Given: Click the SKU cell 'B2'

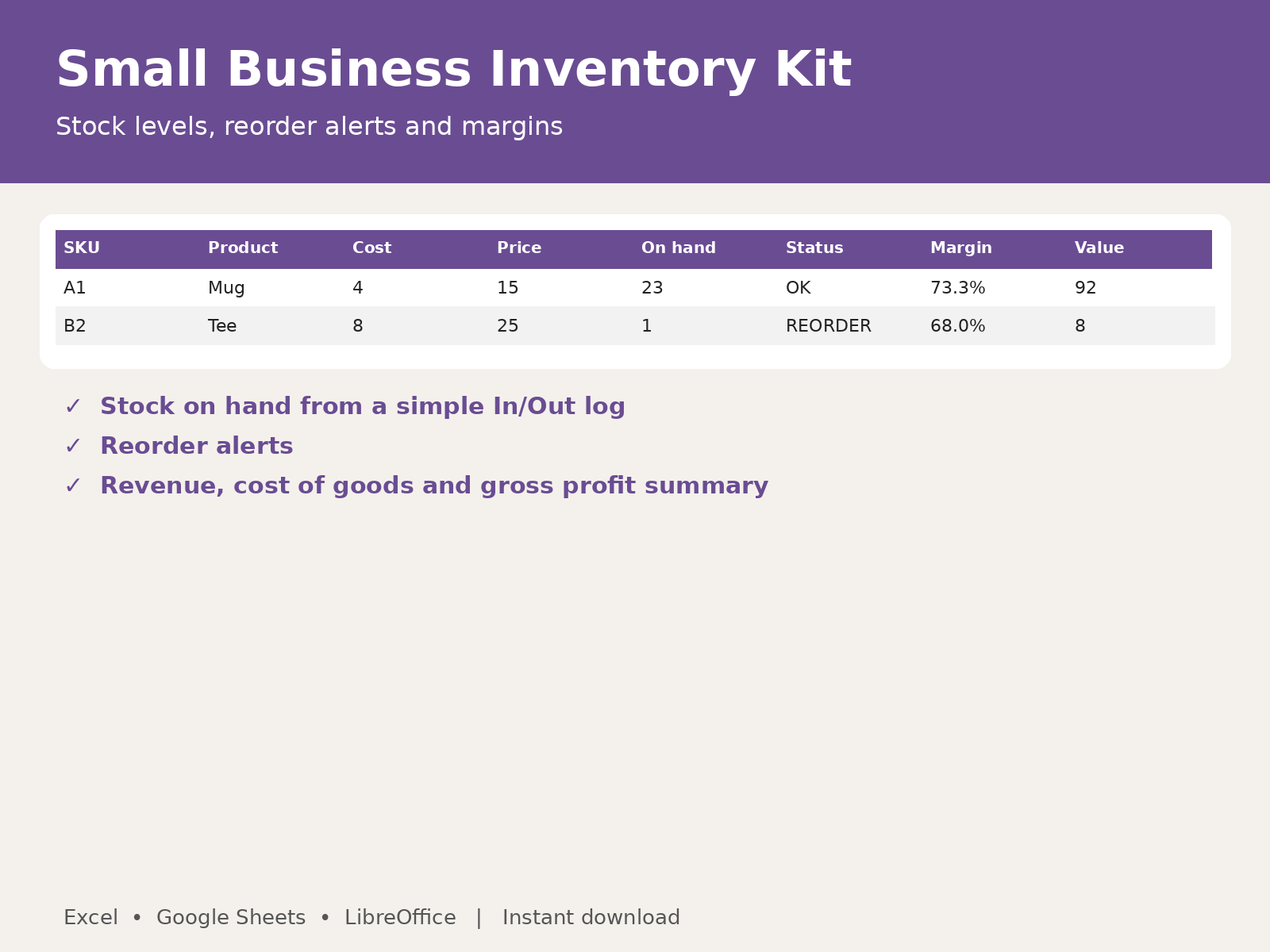Looking at the screenshot, I should coord(75,326).
